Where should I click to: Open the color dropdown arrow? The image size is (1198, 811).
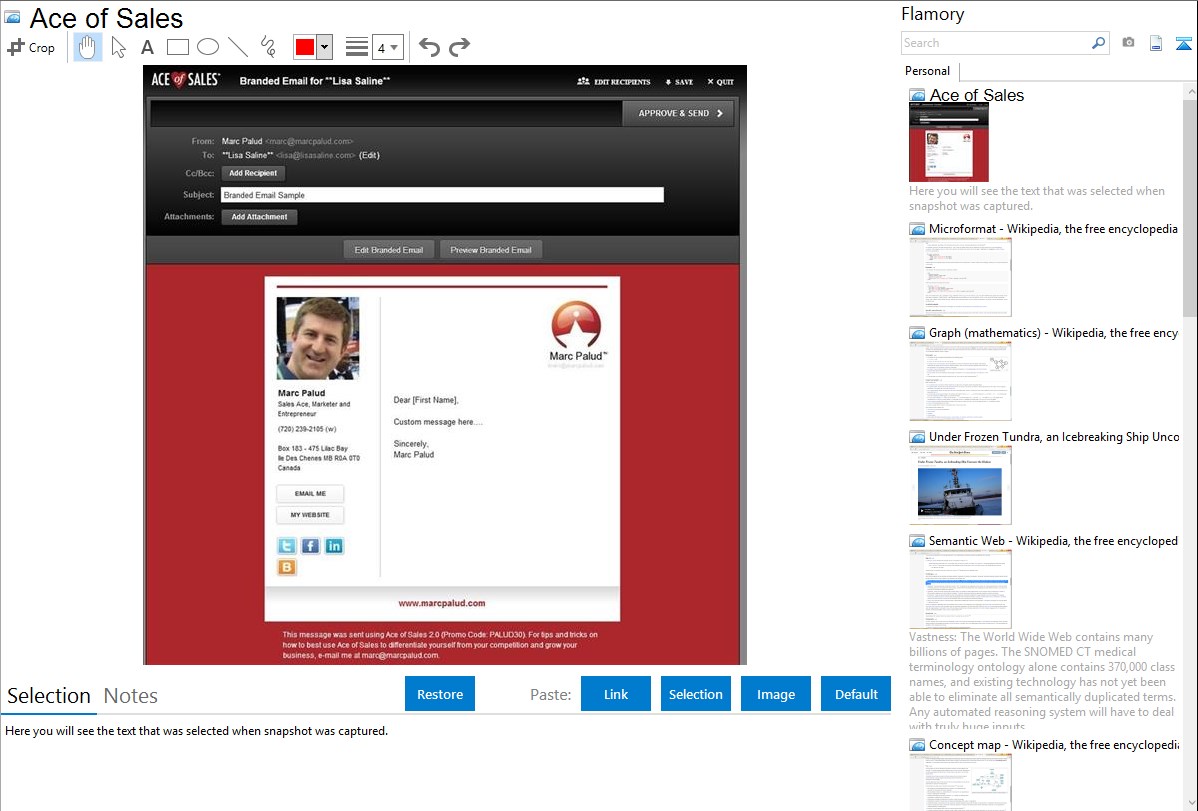[324, 47]
